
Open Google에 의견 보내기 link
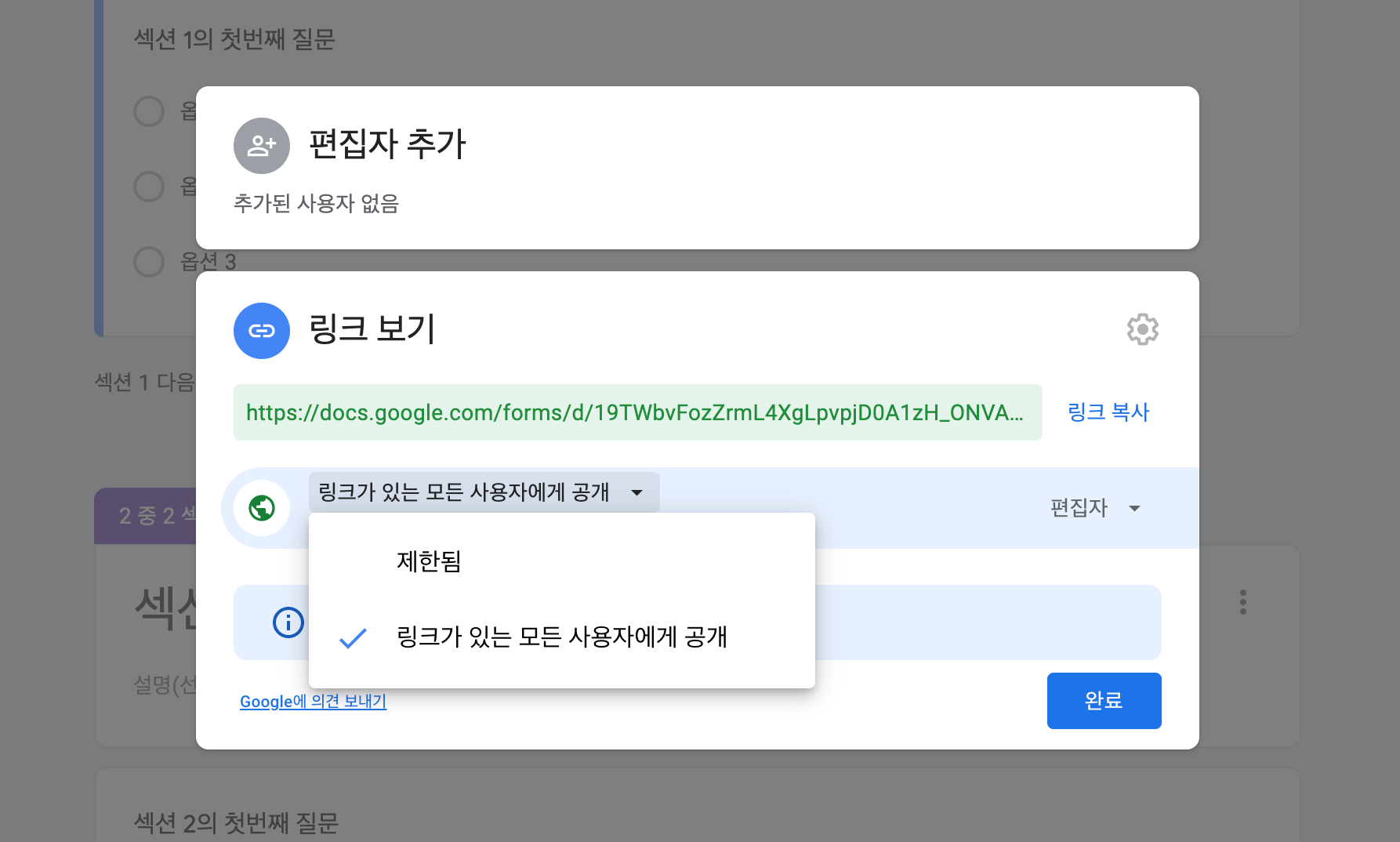[x=314, y=702]
